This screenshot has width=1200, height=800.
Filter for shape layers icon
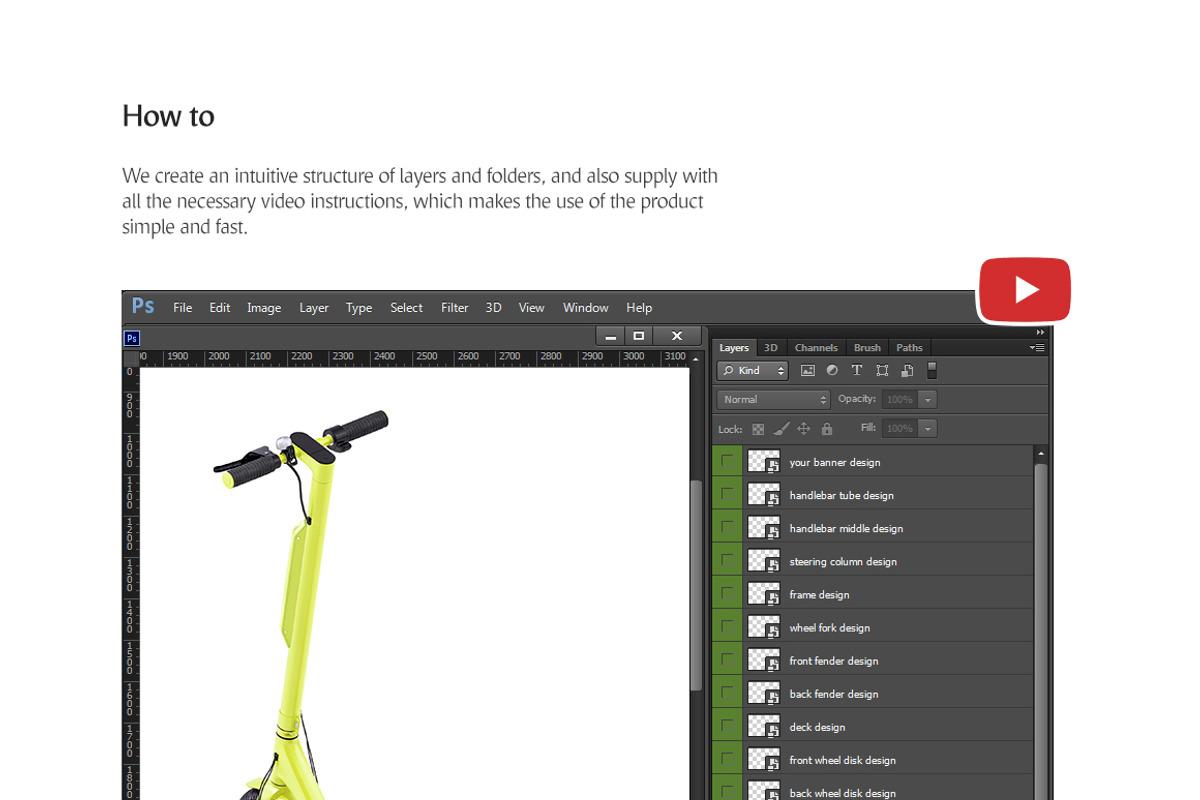882,370
